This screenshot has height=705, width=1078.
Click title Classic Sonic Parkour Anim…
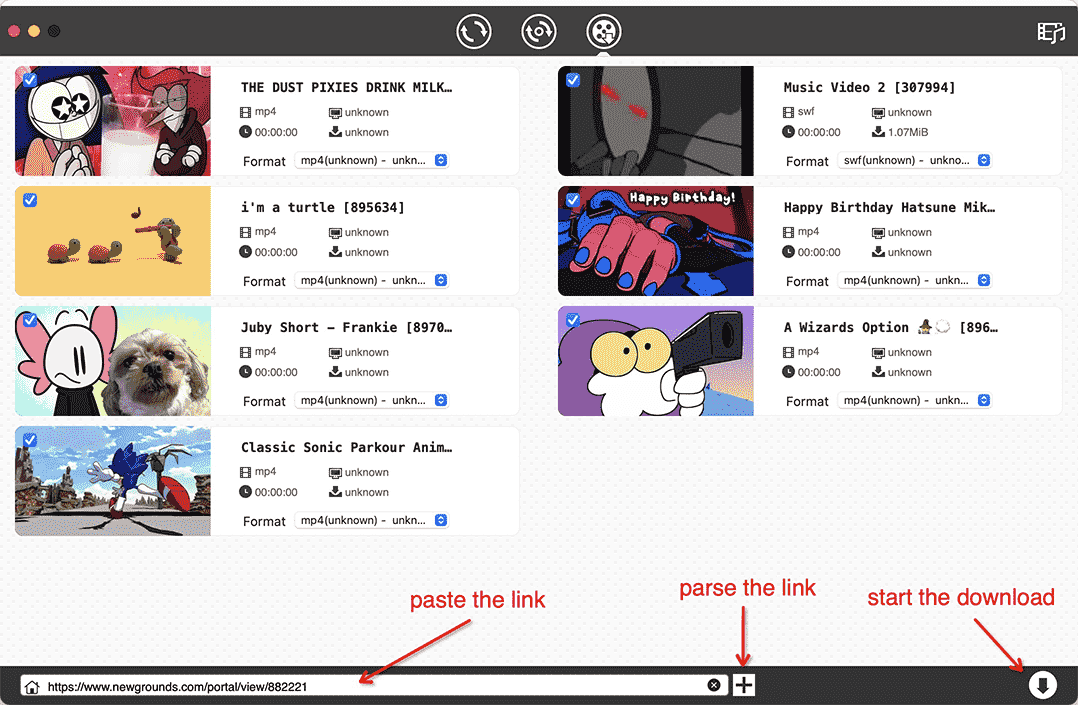click(x=346, y=448)
